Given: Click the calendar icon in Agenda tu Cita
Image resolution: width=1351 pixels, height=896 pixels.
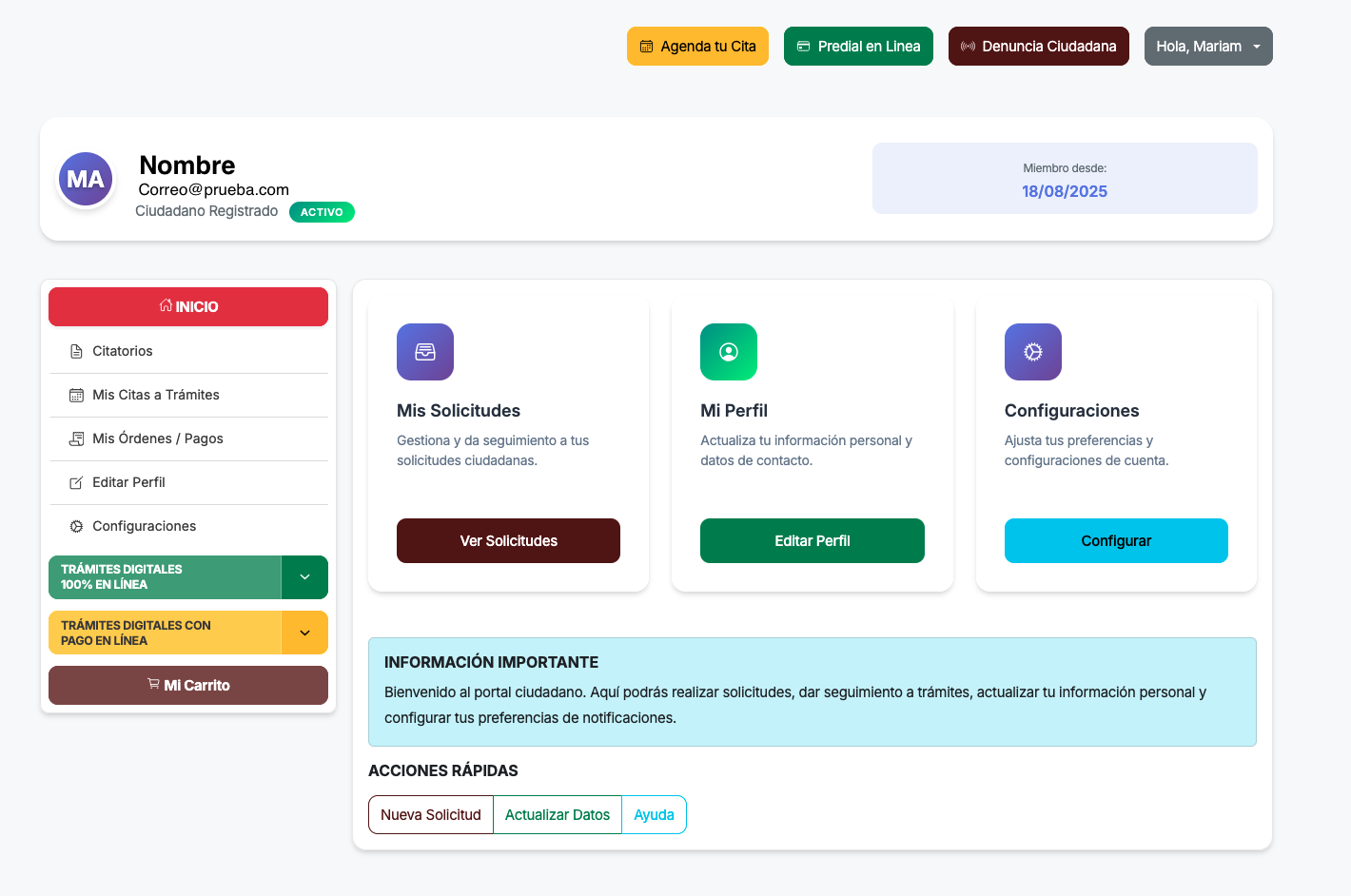Looking at the screenshot, I should tap(646, 47).
